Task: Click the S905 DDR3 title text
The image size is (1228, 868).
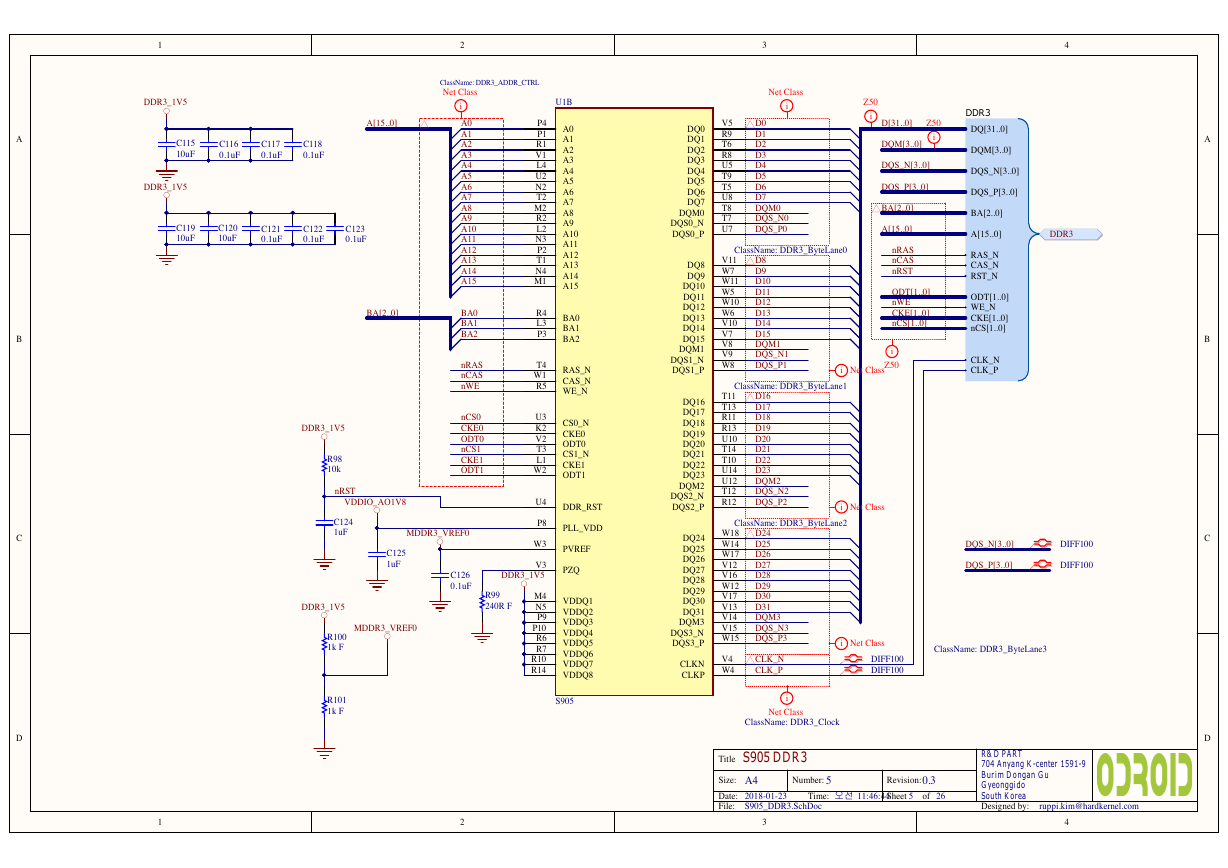Action: point(774,759)
